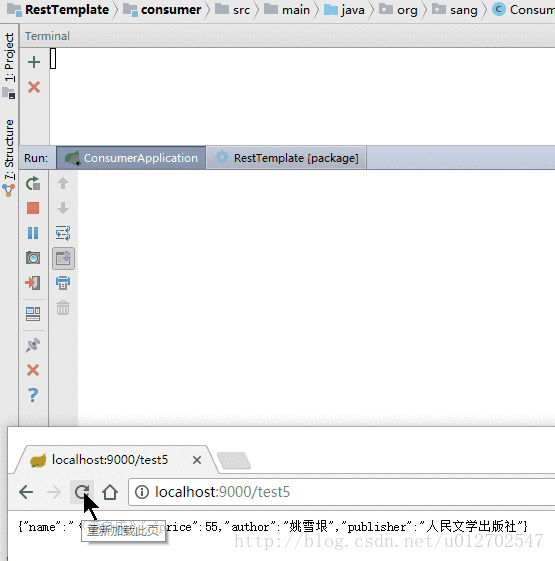This screenshot has height=561, width=555.
Task: Go back in the browser
Action: pyautogui.click(x=26, y=492)
